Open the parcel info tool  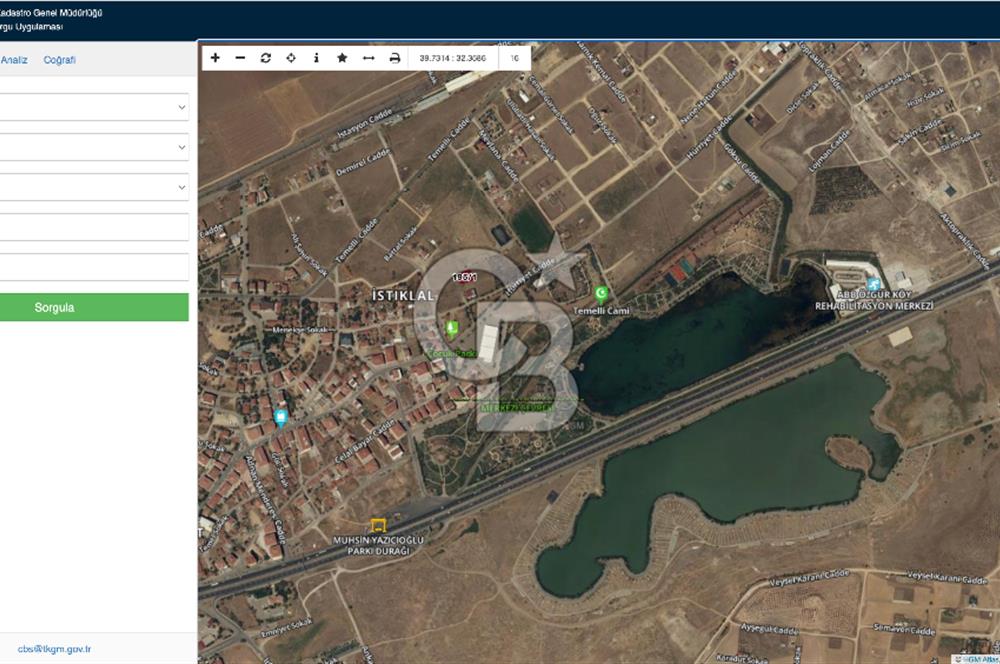pos(316,58)
